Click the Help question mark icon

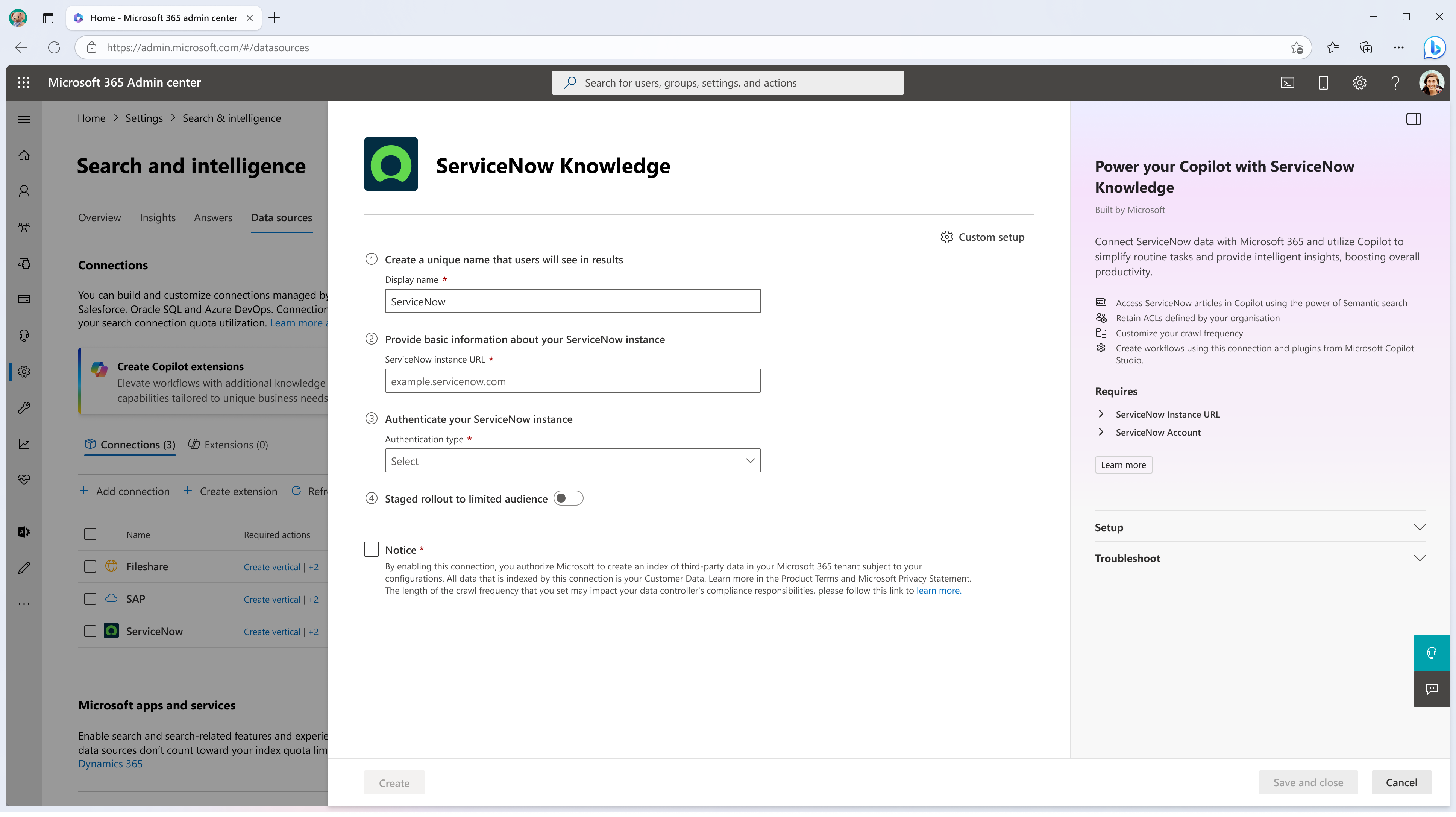1396,82
